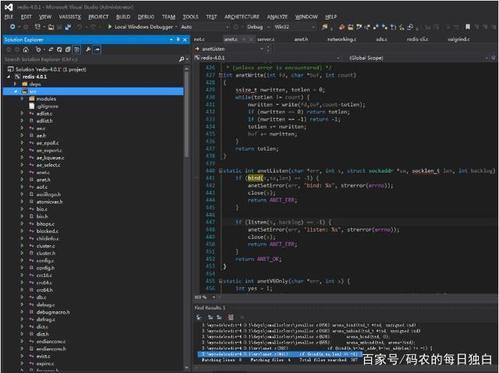Viewport: 499px width, 373px height.
Task: Collapse the anetWrite function outline
Action: pyautogui.click(x=221, y=75)
